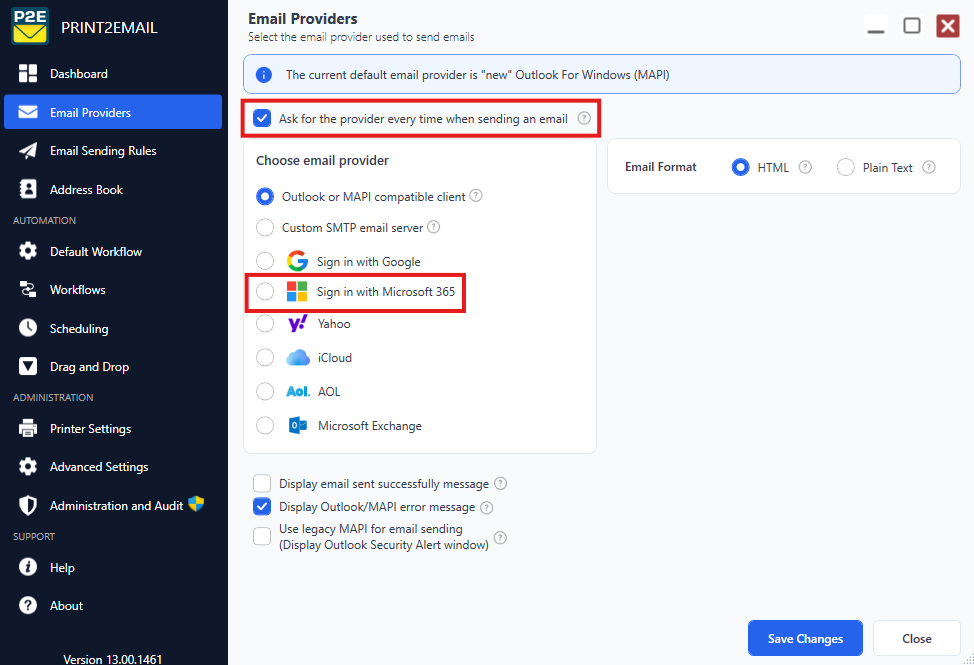This screenshot has height=665, width=974.
Task: Open the Address Book contact icon
Action: click(x=27, y=189)
